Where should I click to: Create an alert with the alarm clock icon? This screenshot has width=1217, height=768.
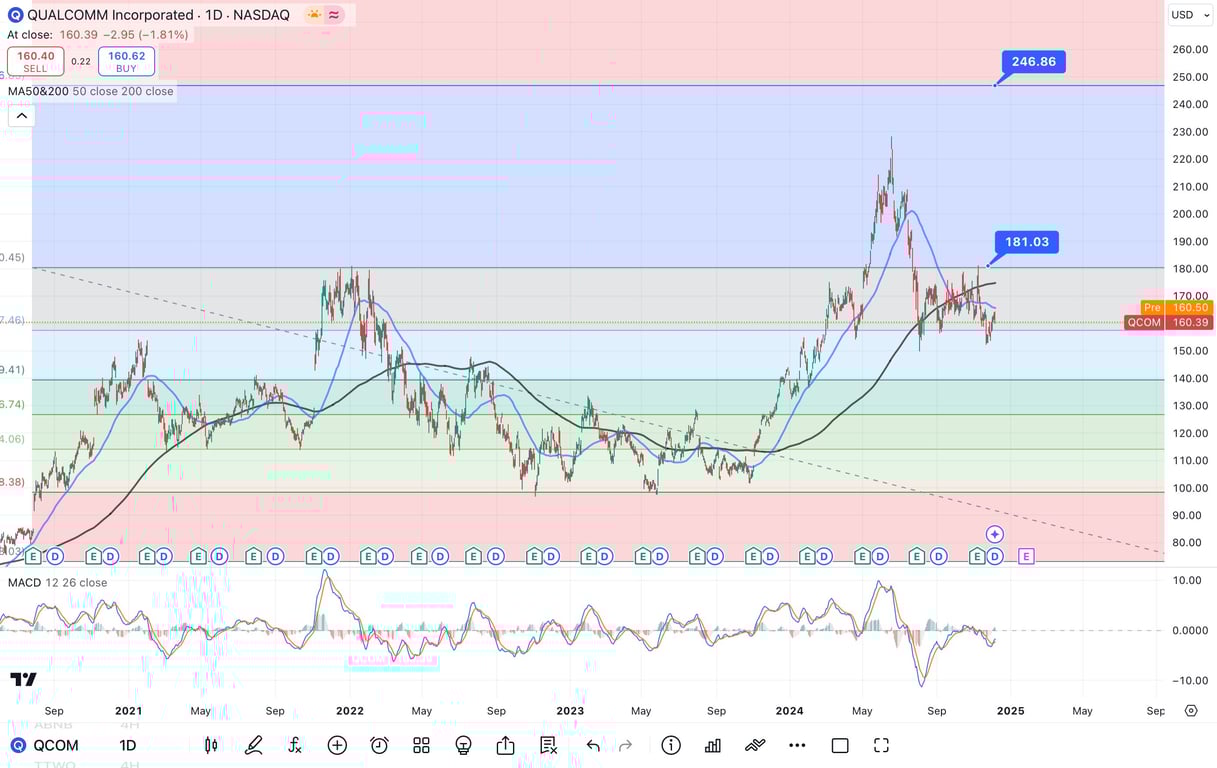379,745
